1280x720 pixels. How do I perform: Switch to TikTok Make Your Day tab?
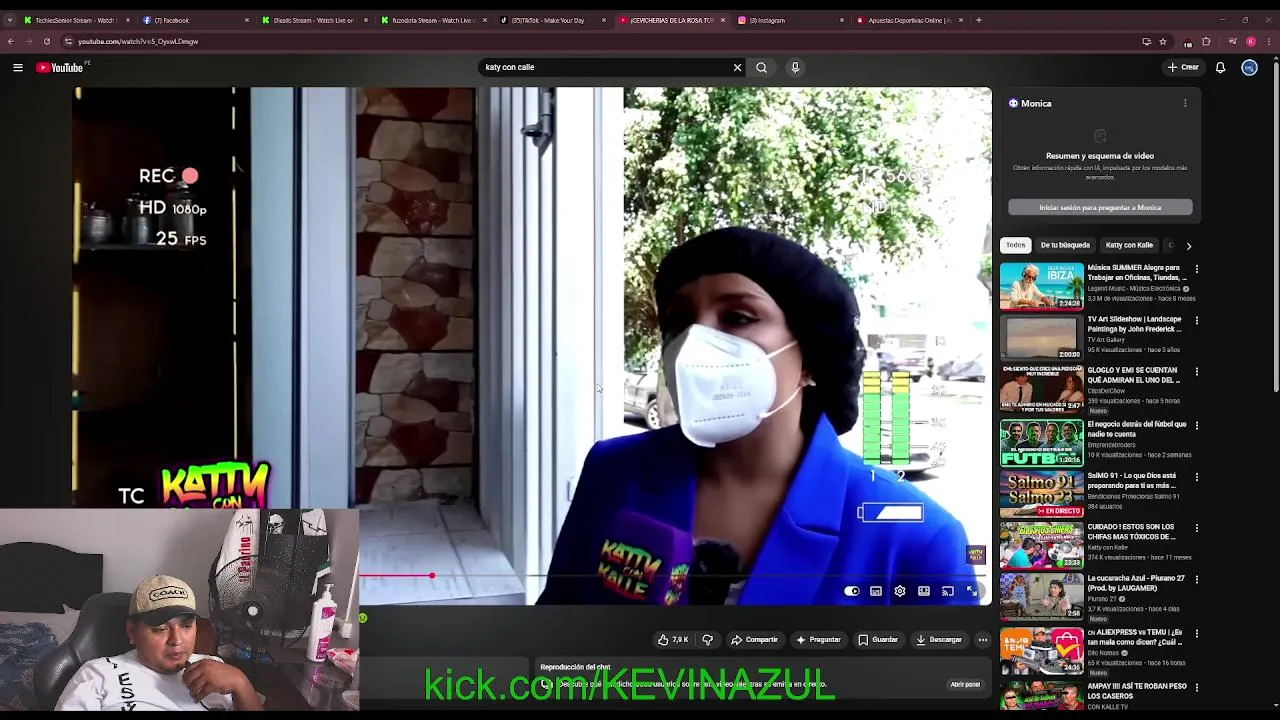click(x=553, y=20)
